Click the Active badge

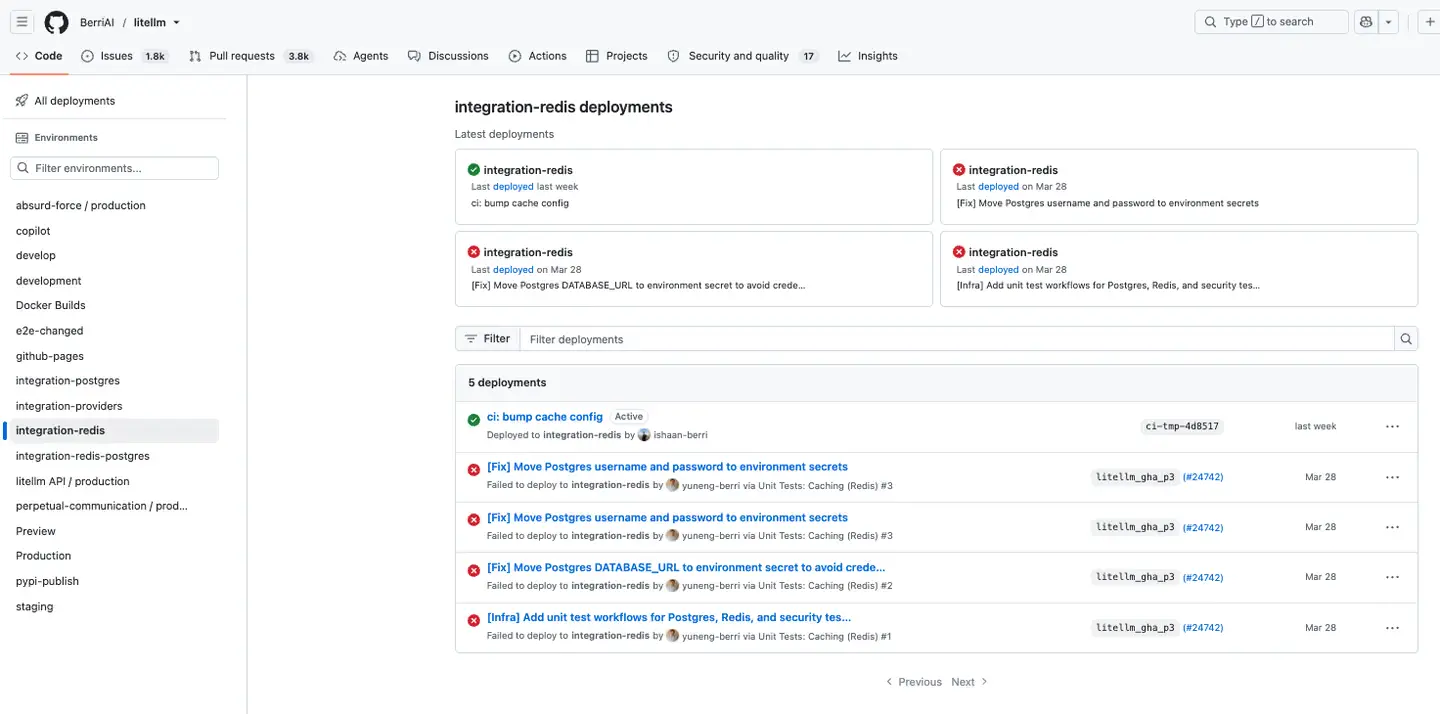coord(629,417)
